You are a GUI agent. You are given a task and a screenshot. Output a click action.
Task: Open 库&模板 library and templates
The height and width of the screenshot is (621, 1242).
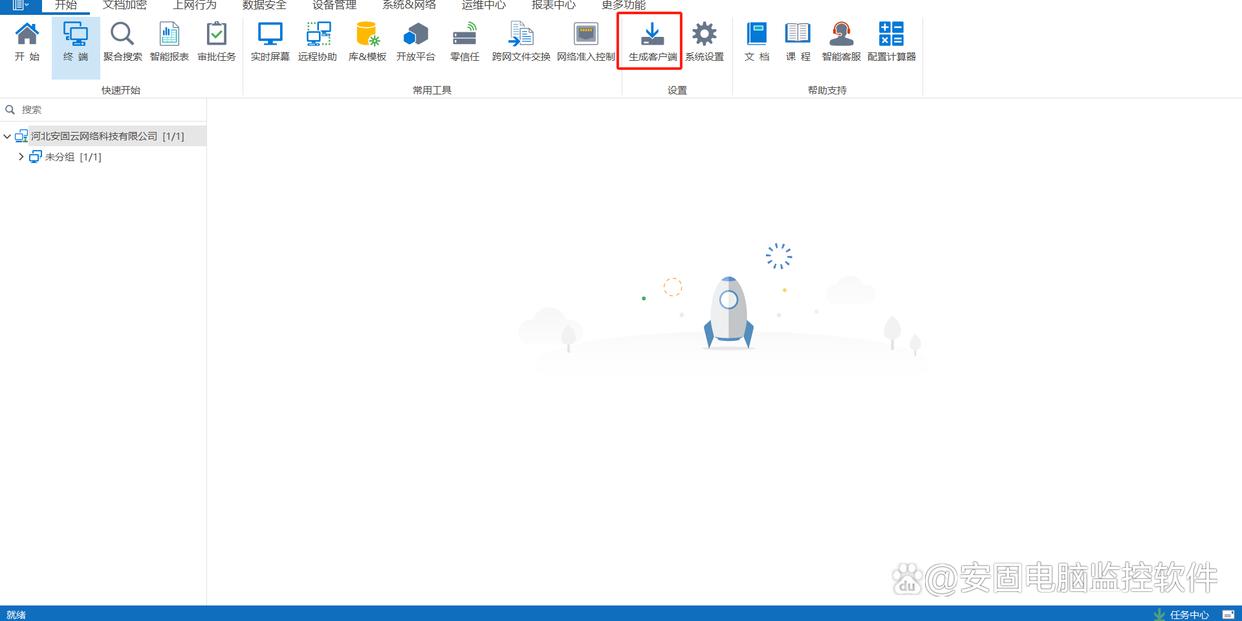pos(367,42)
